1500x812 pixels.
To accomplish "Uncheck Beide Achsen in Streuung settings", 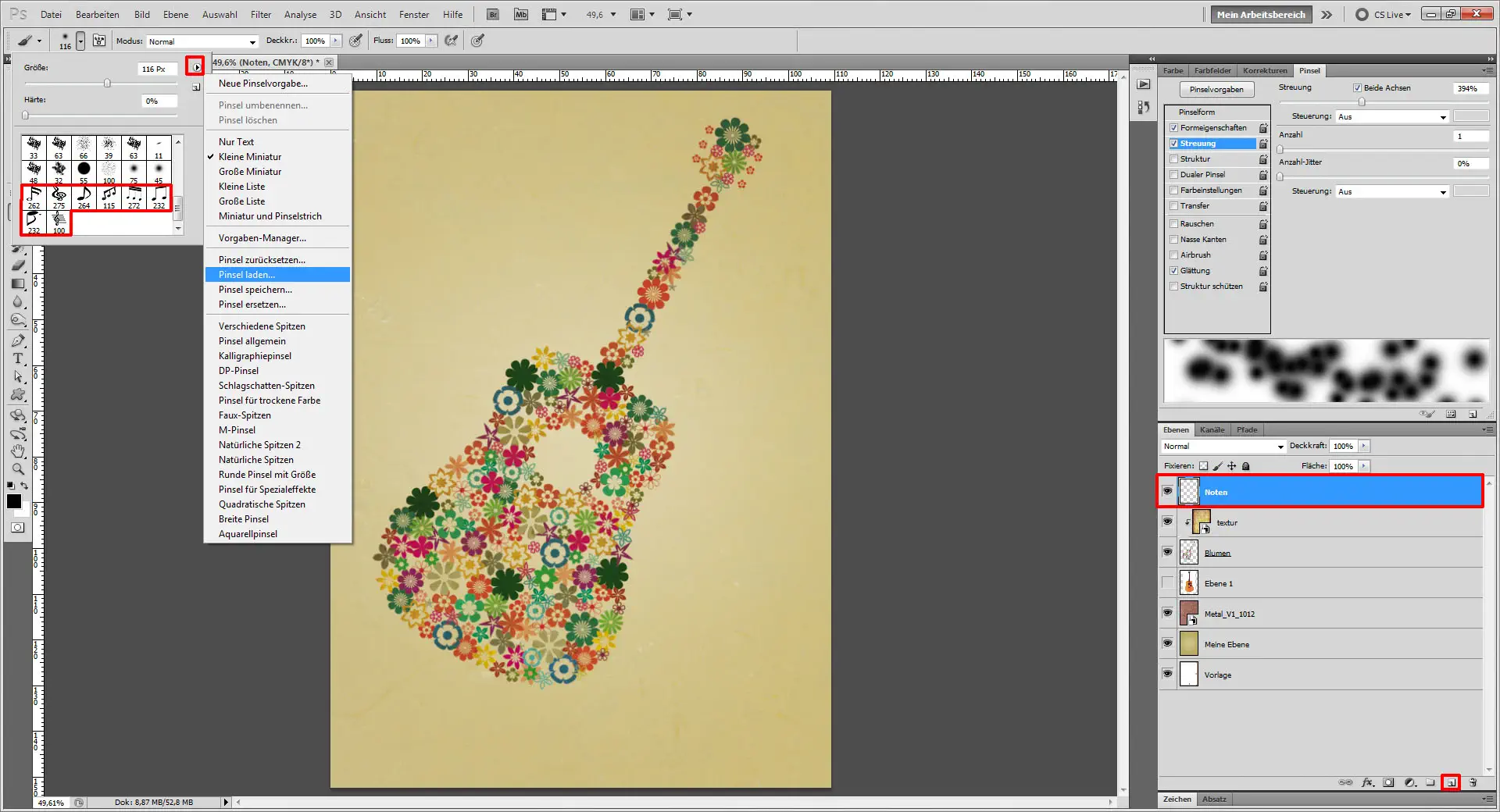I will pos(1357,87).
